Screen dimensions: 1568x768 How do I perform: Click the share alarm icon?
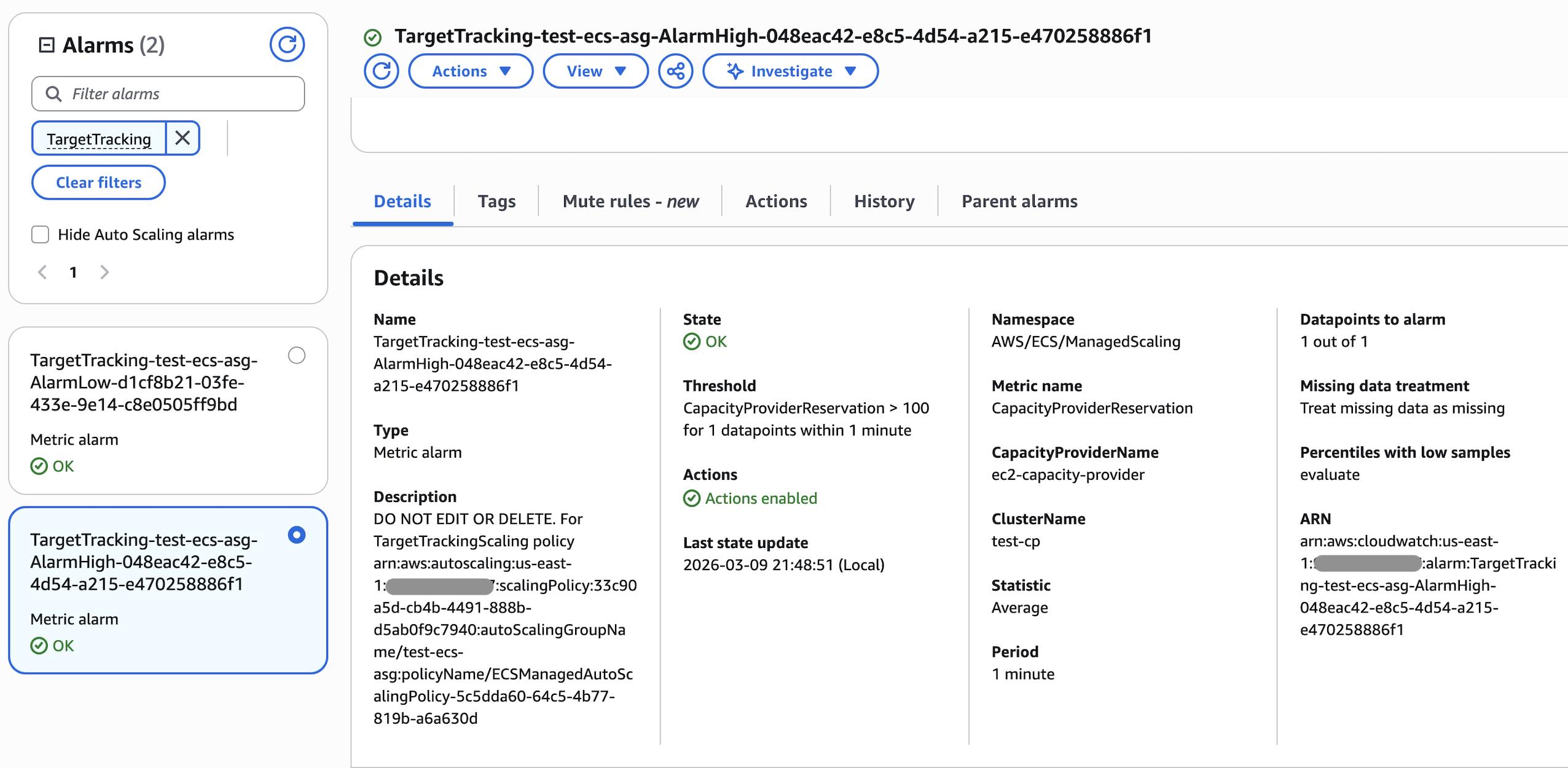tap(675, 71)
